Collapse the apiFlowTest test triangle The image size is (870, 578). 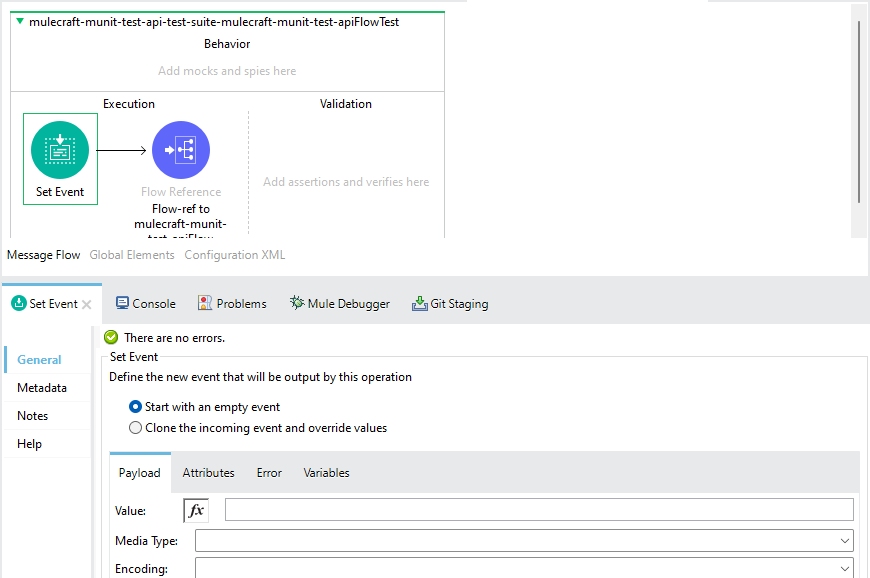click(20, 21)
